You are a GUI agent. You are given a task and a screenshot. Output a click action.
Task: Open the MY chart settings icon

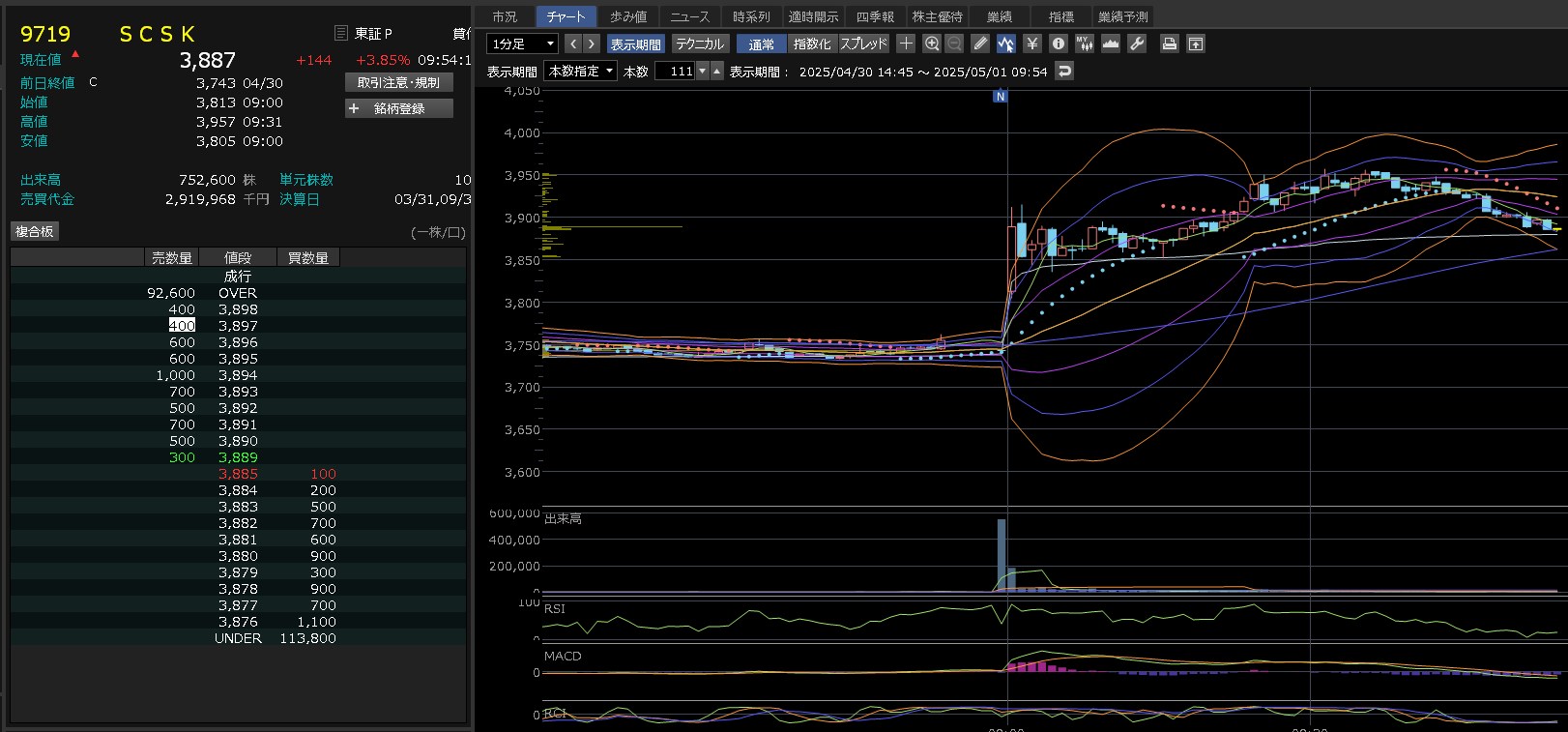coord(1085,44)
